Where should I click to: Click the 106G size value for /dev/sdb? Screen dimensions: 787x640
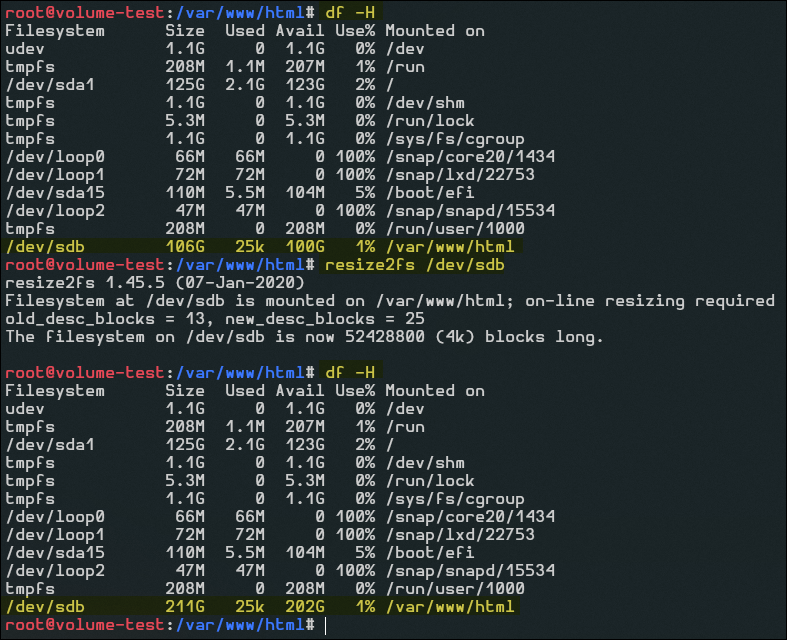(184, 247)
